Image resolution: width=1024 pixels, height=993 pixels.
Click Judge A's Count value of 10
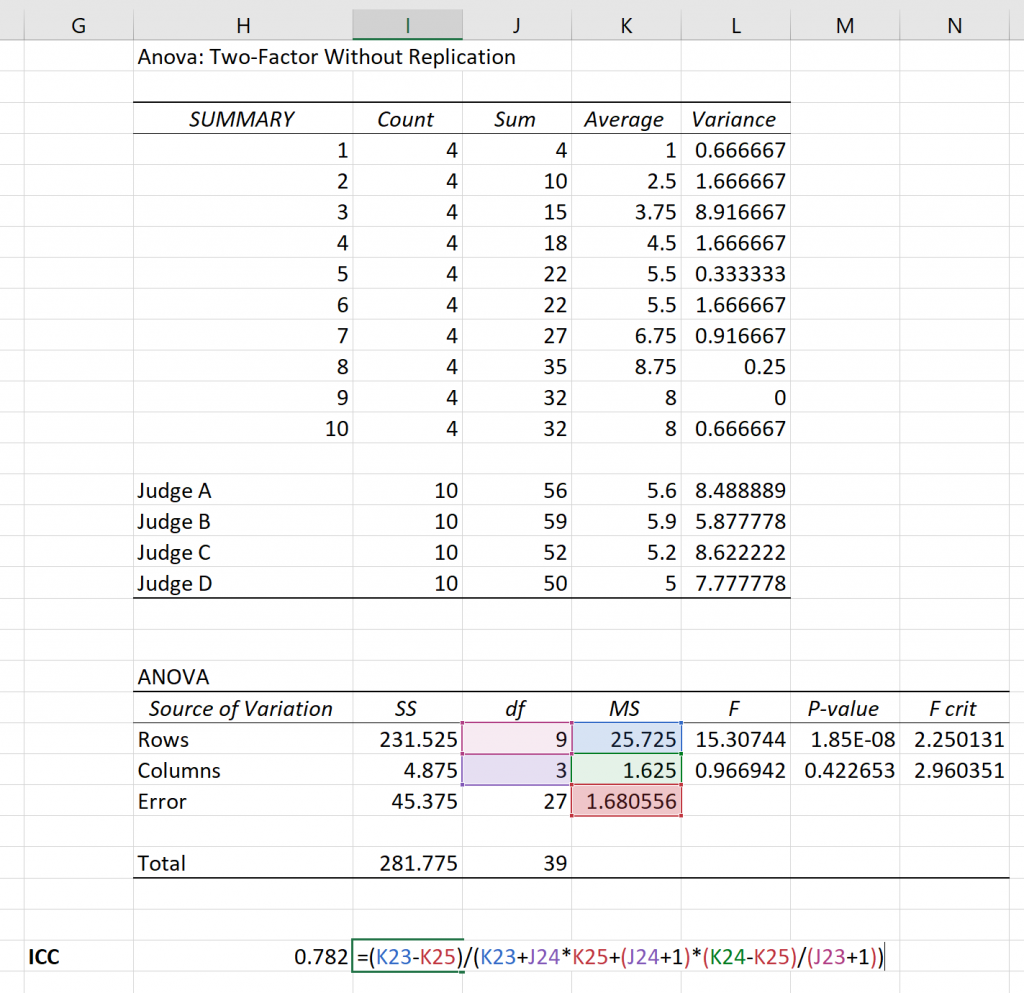click(407, 491)
